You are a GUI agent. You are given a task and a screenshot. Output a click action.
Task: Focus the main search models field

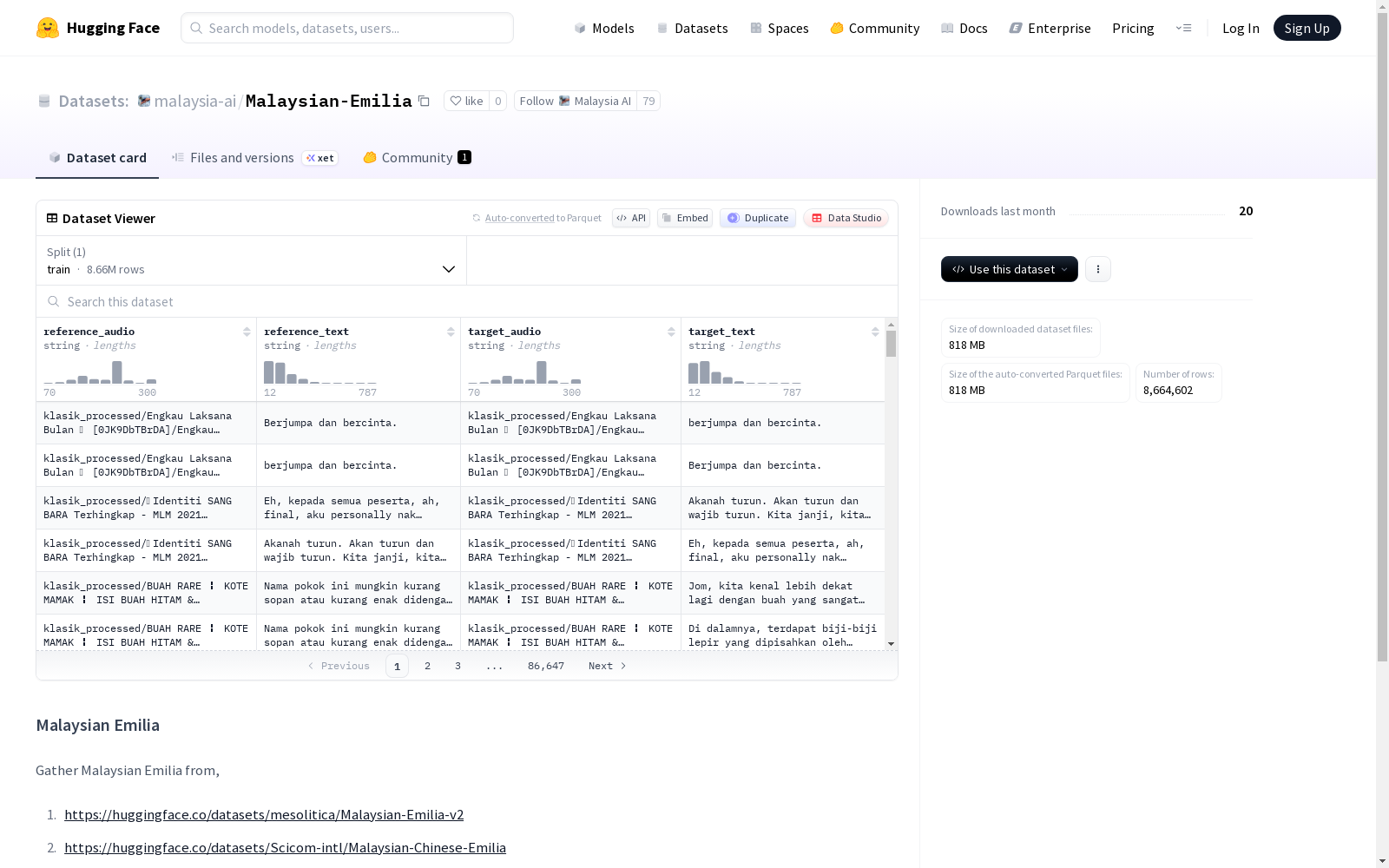tap(347, 28)
